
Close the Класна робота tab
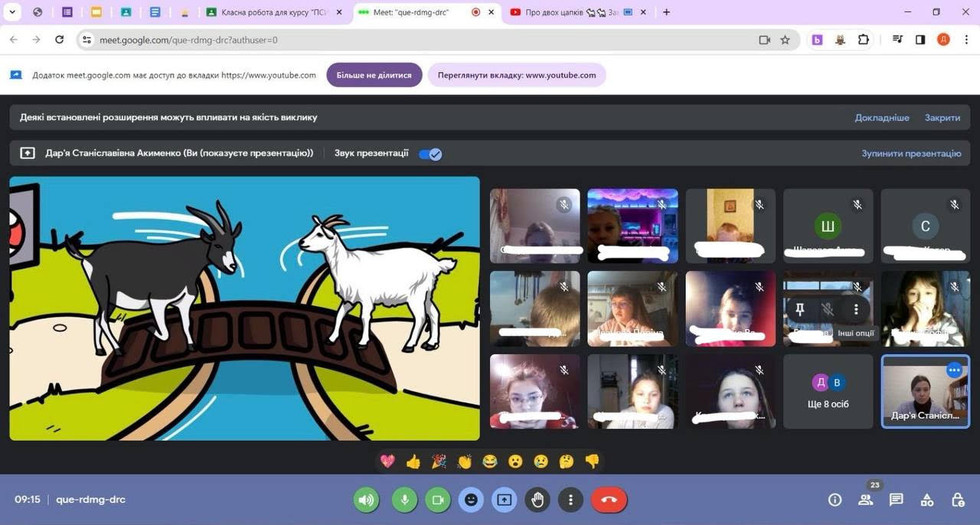(x=339, y=12)
